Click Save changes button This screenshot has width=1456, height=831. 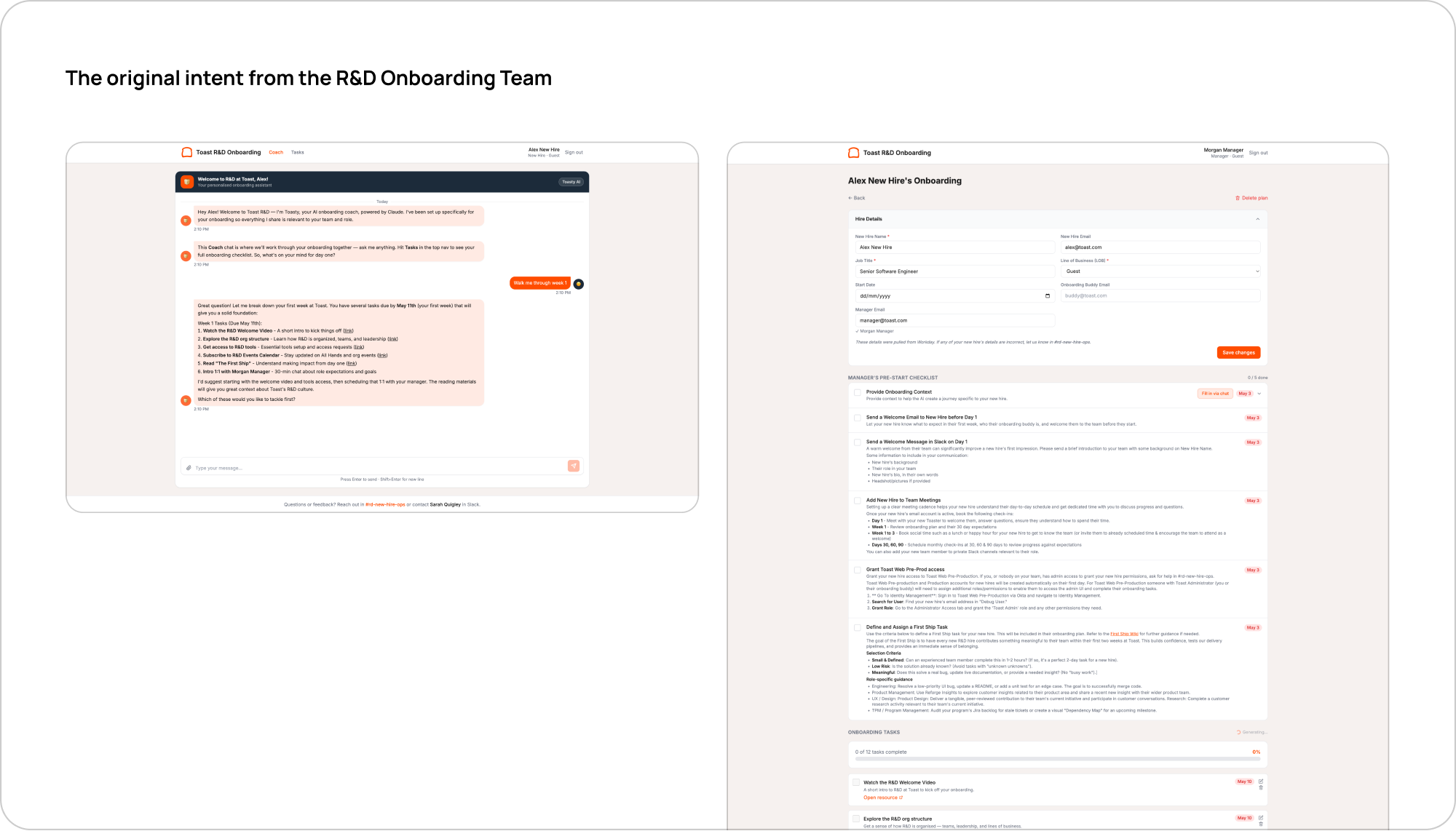tap(1238, 353)
